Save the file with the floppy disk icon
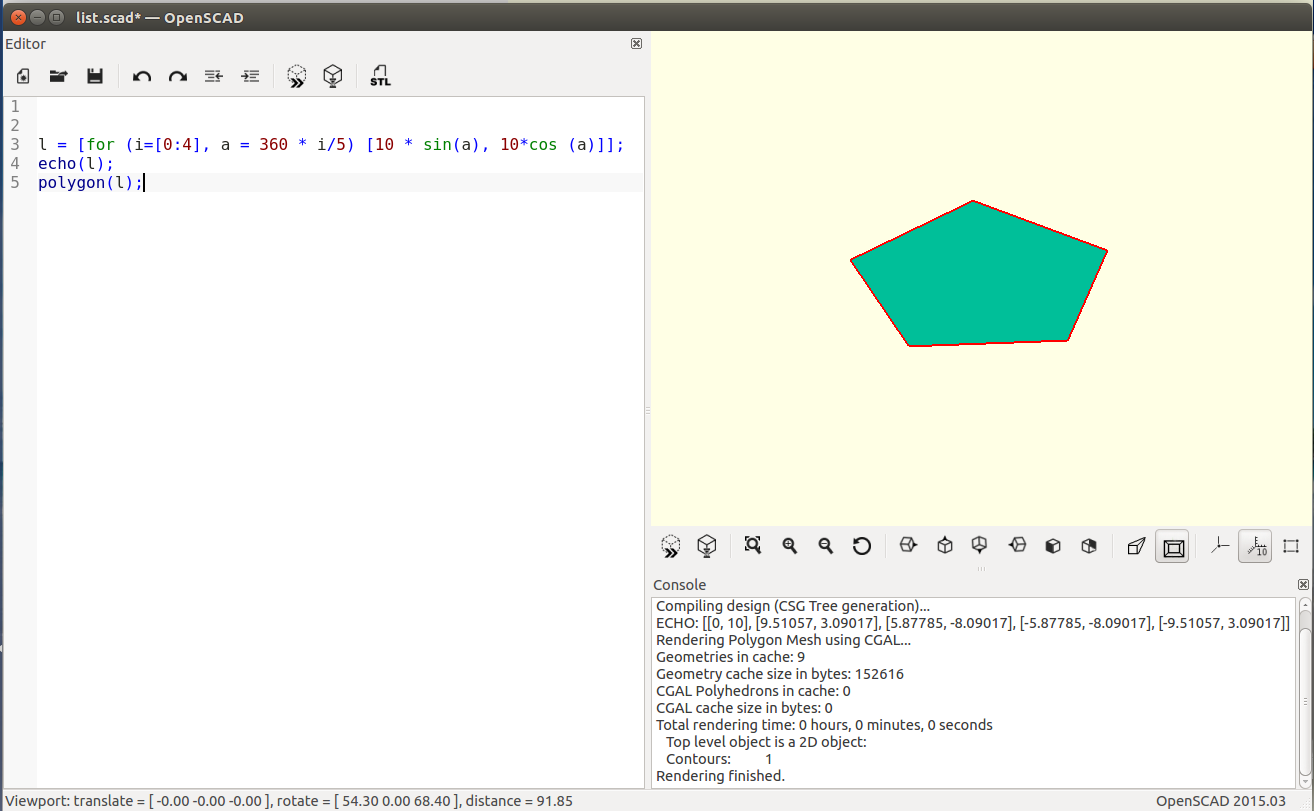Screen dimensions: 1314x811 95,76
